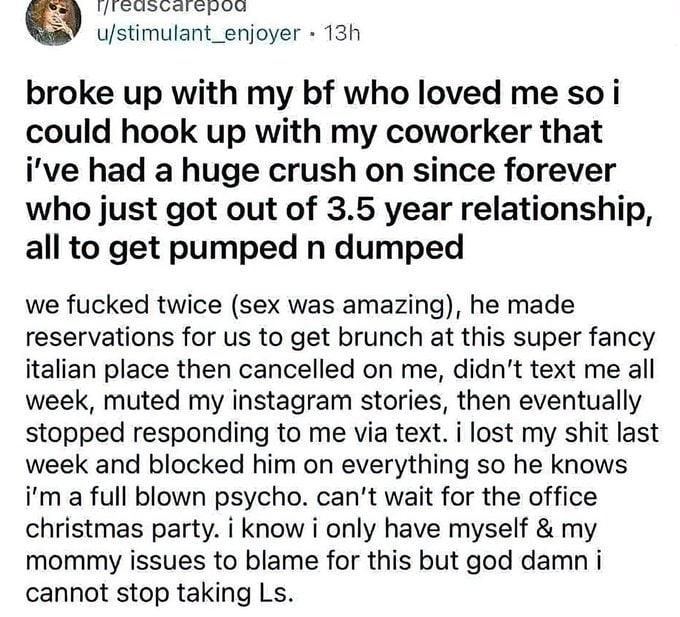The image size is (680, 617).
Task: Click the line mentioning "instagram stories"
Action: [x=333, y=402]
